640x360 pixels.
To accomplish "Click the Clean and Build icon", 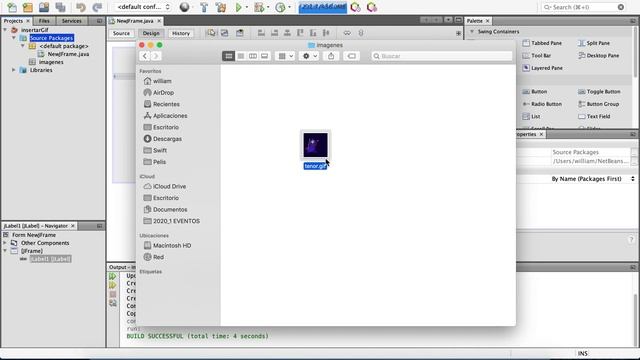I will tap(221, 7).
